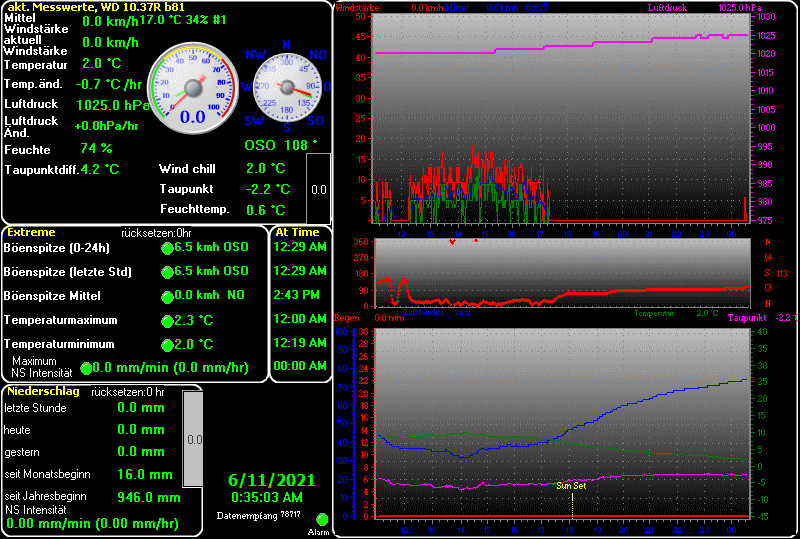Viewport: 800px width, 539px height.
Task: Click green LED beside Böenspitze Mittel
Action: point(167,297)
